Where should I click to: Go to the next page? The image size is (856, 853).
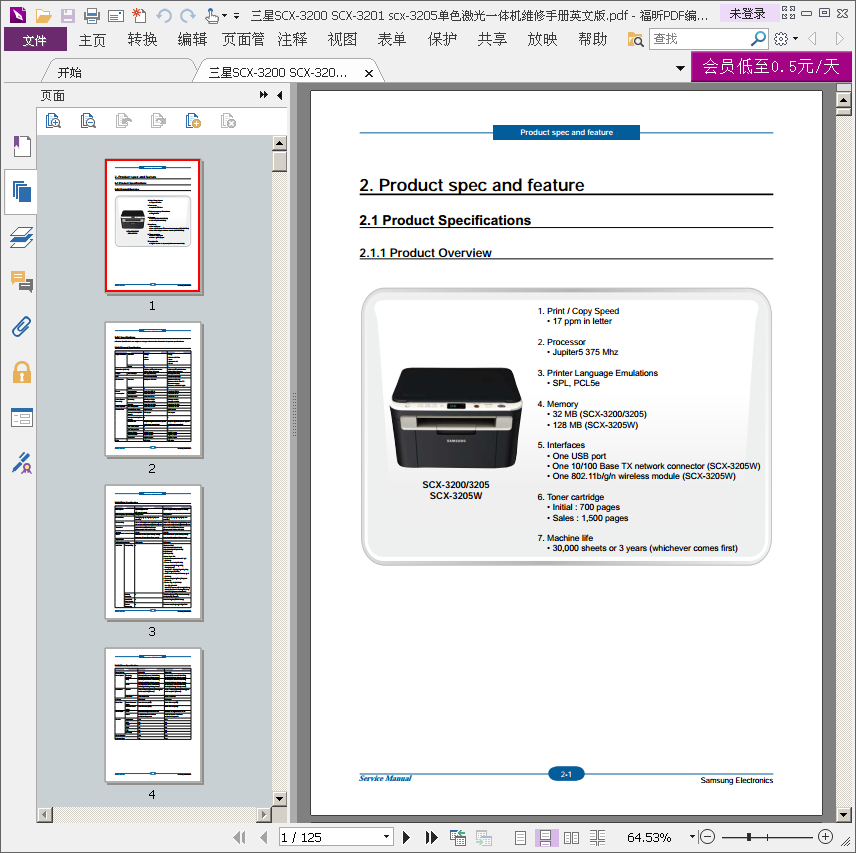click(406, 837)
